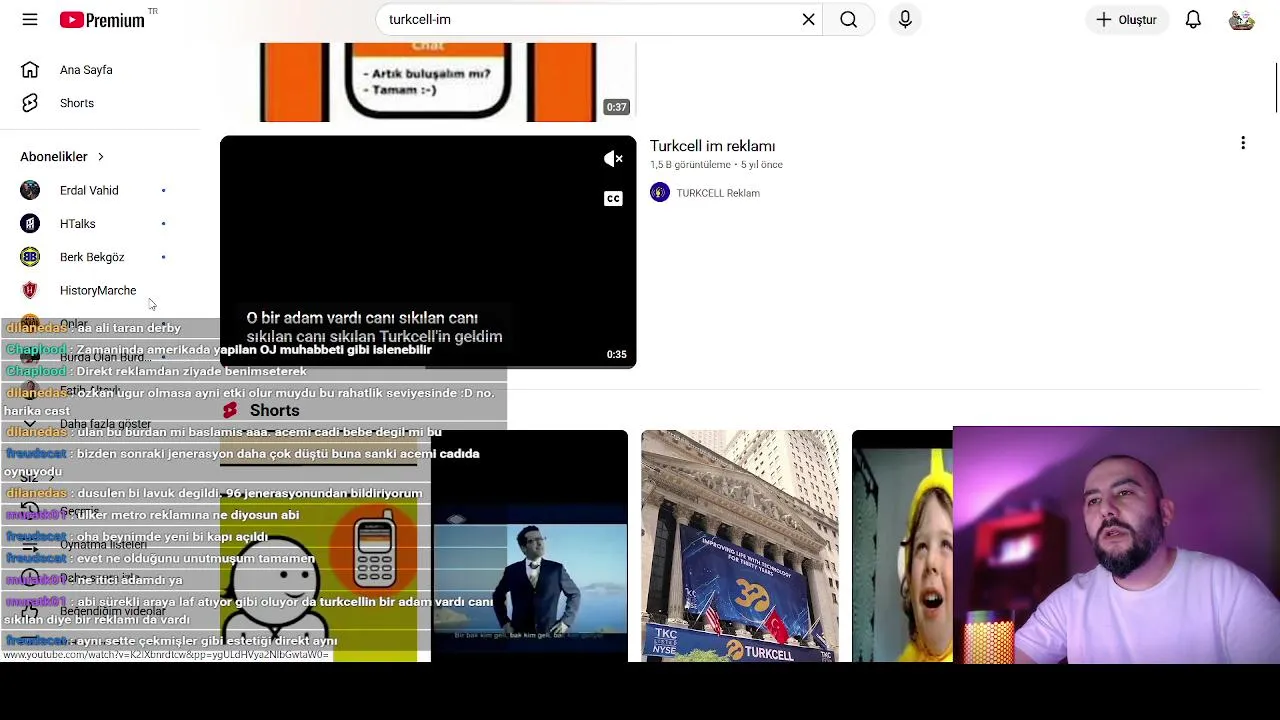Open Berk Bekgöz subscription
This screenshot has height=720, width=1280.
click(x=92, y=257)
